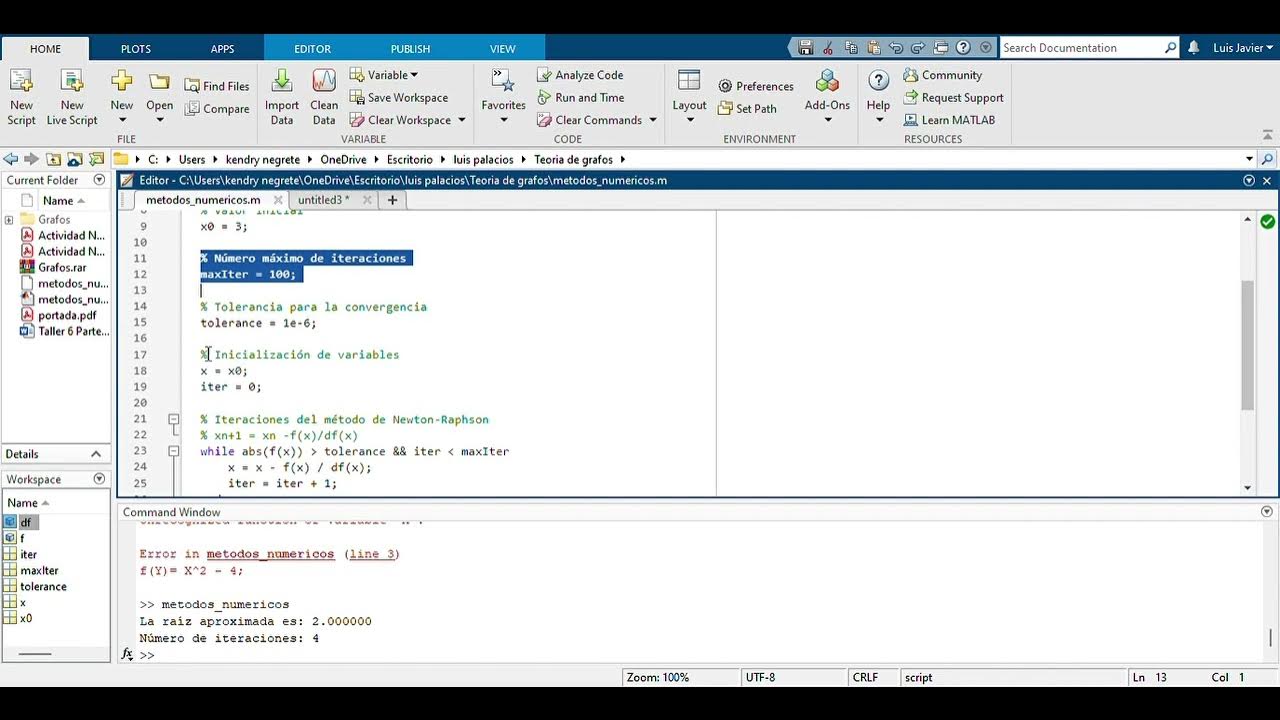1280x720 pixels.
Task: Select the maxIter variable in Workspace
Action: (x=39, y=570)
